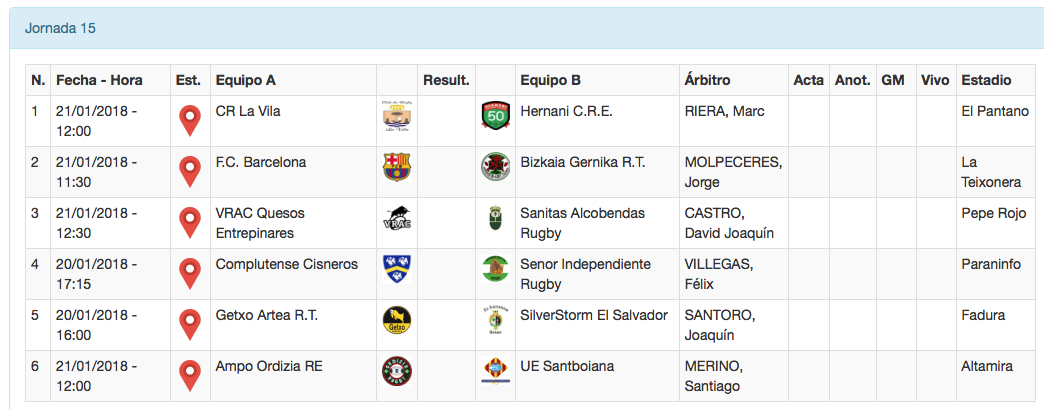The height and width of the screenshot is (410, 1044).
Task: Click the Bizkaia Gernika R.T. team badge
Action: [496, 167]
